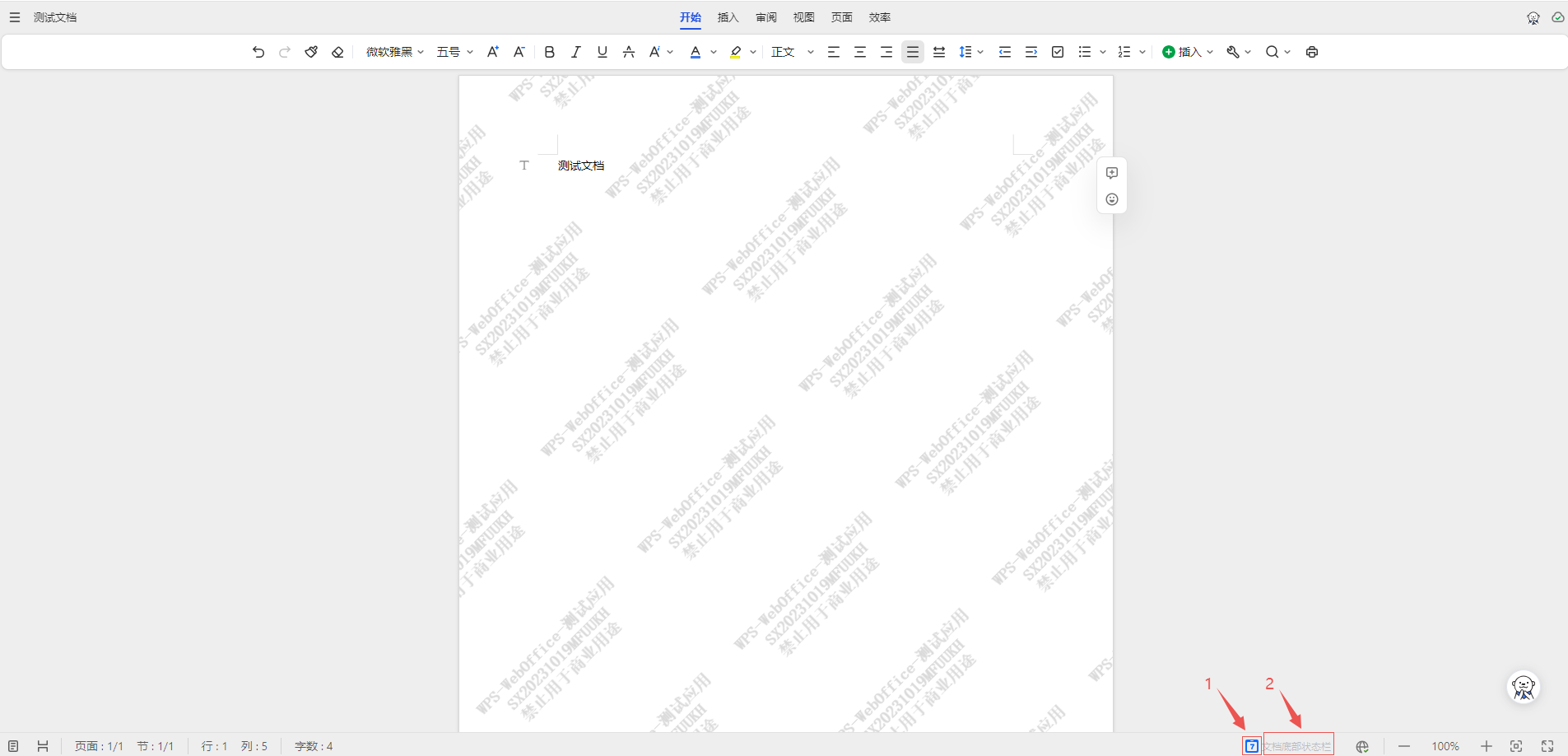Expand the highlight color picker arrow

(x=753, y=52)
